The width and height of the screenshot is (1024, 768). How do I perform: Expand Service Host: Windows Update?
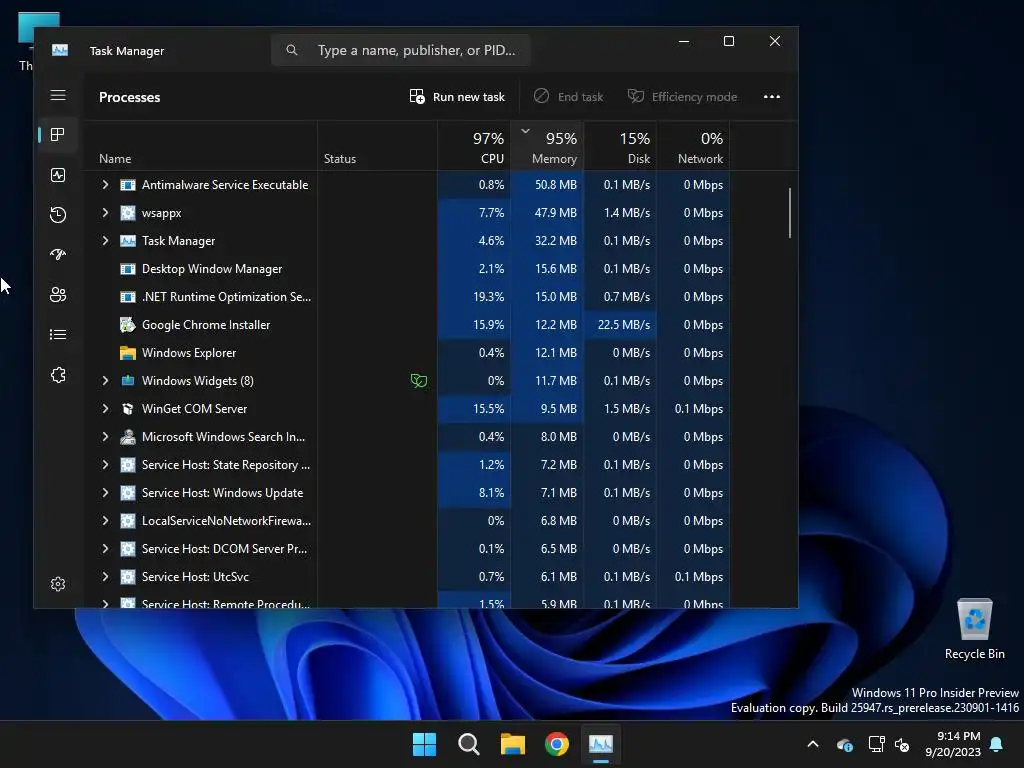point(105,493)
